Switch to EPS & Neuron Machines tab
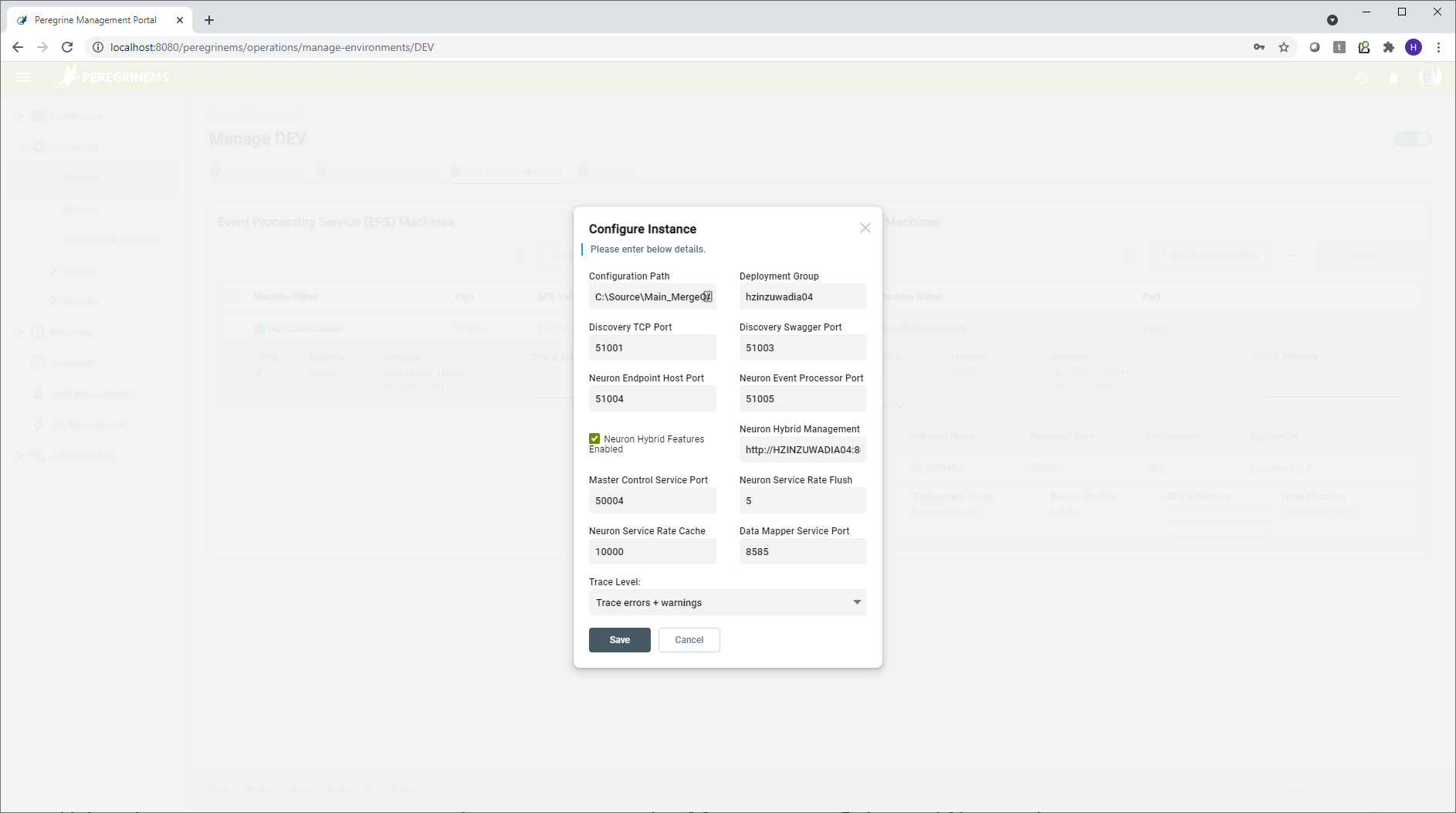The height and width of the screenshot is (813, 1456). (506, 171)
